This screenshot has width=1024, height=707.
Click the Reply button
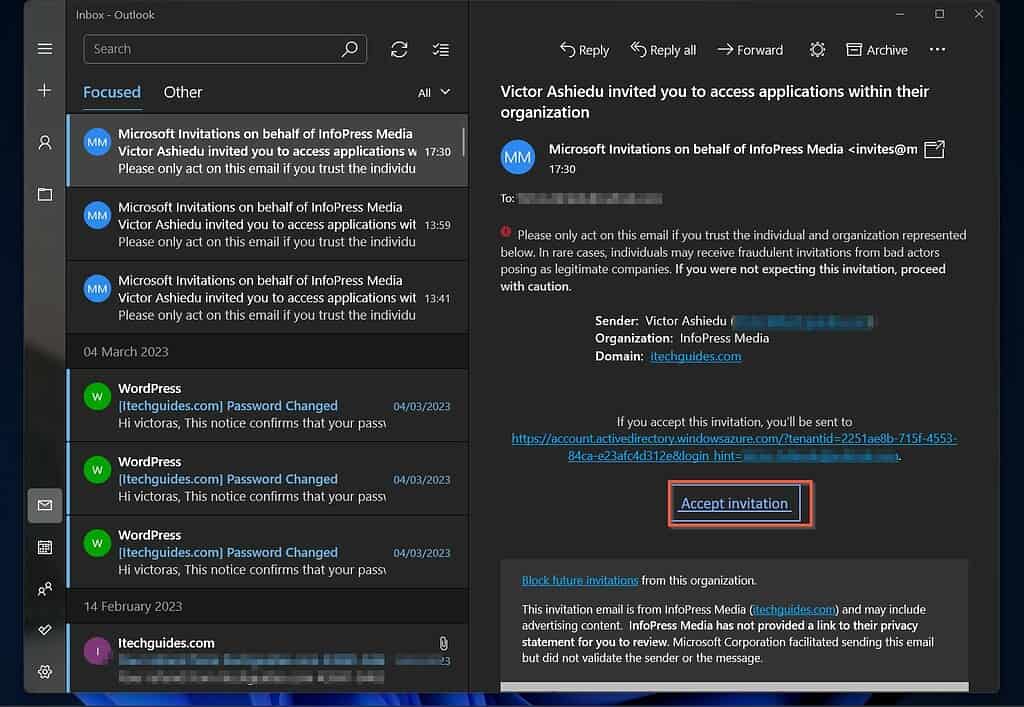click(584, 50)
